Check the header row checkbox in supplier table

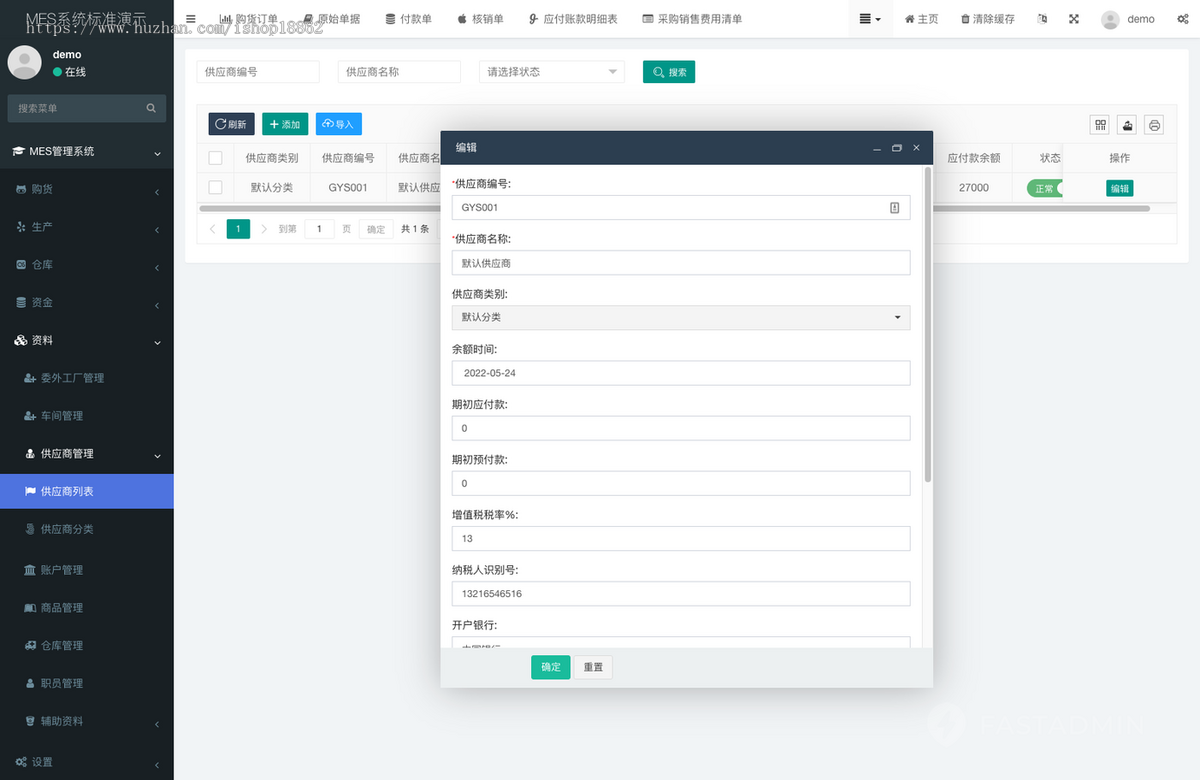click(x=216, y=157)
